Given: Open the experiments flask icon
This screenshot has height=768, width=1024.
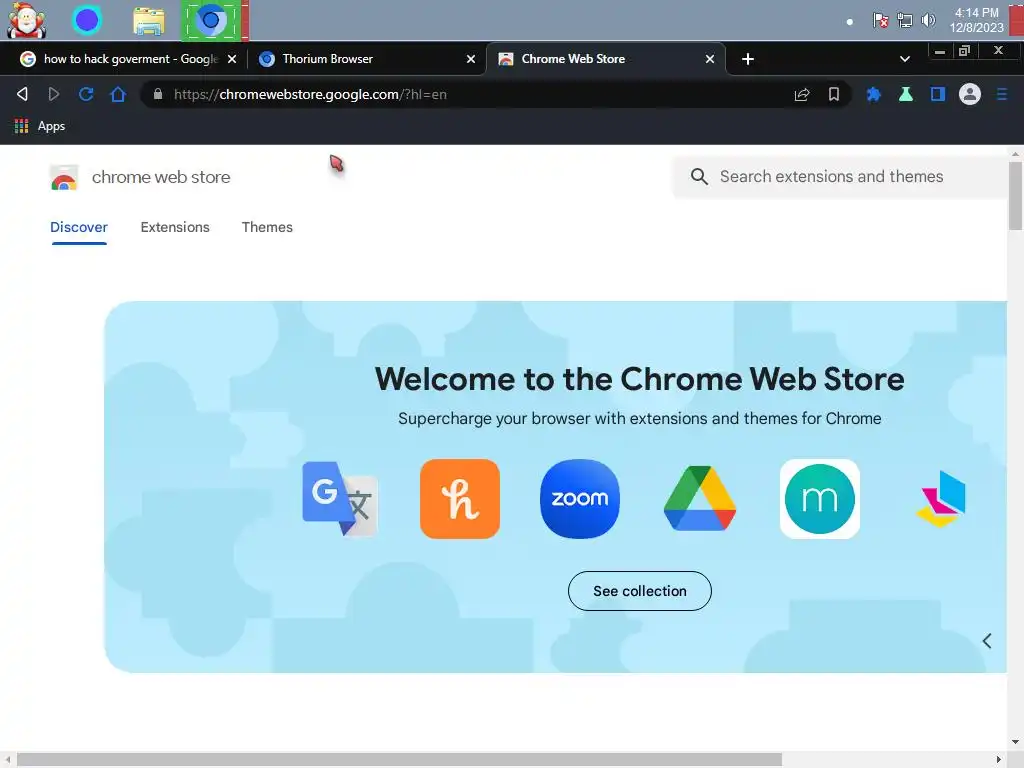Looking at the screenshot, I should click(906, 95).
